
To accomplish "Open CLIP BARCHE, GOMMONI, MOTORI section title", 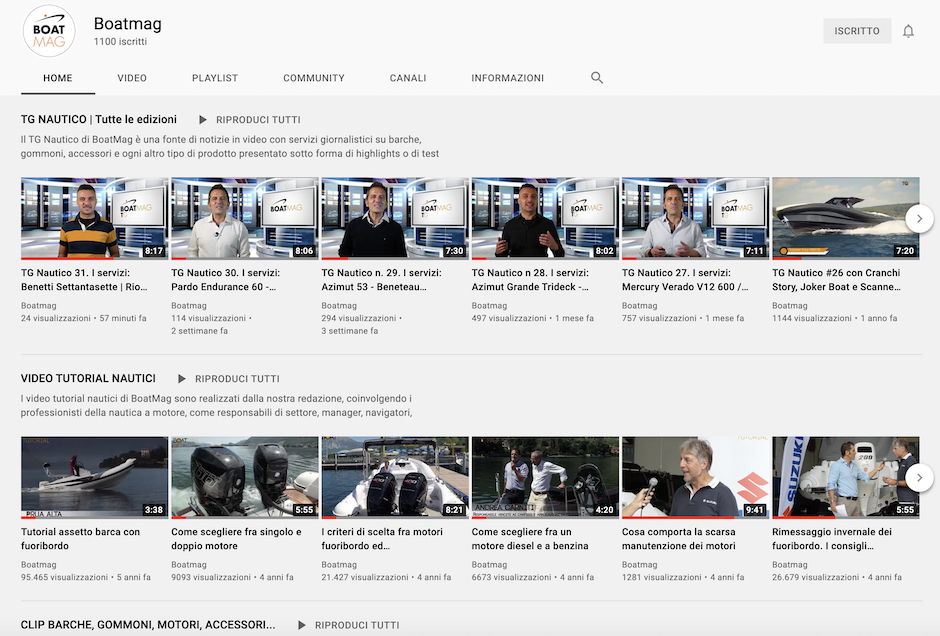I will (148, 625).
